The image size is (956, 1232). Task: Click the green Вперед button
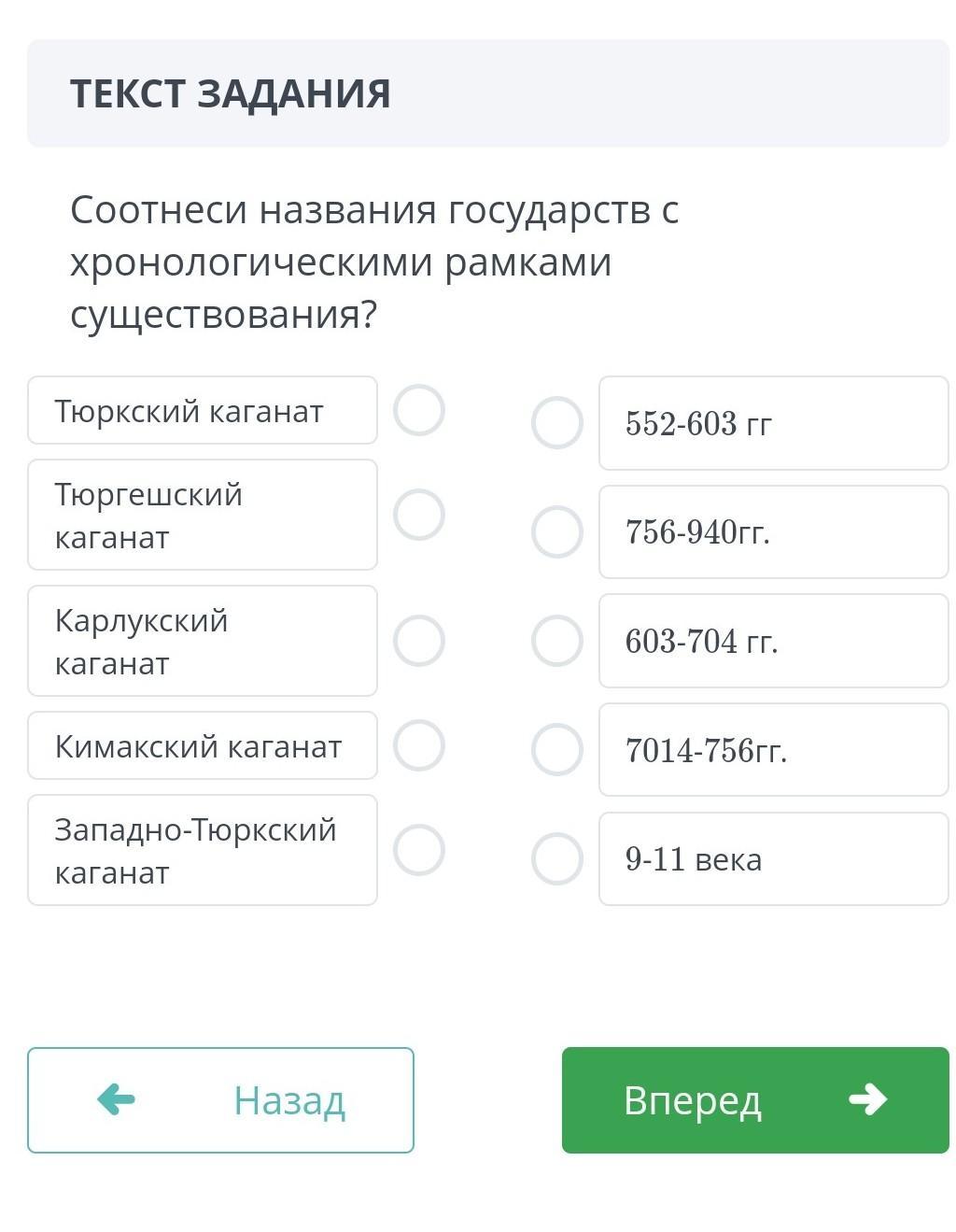coord(754,1099)
